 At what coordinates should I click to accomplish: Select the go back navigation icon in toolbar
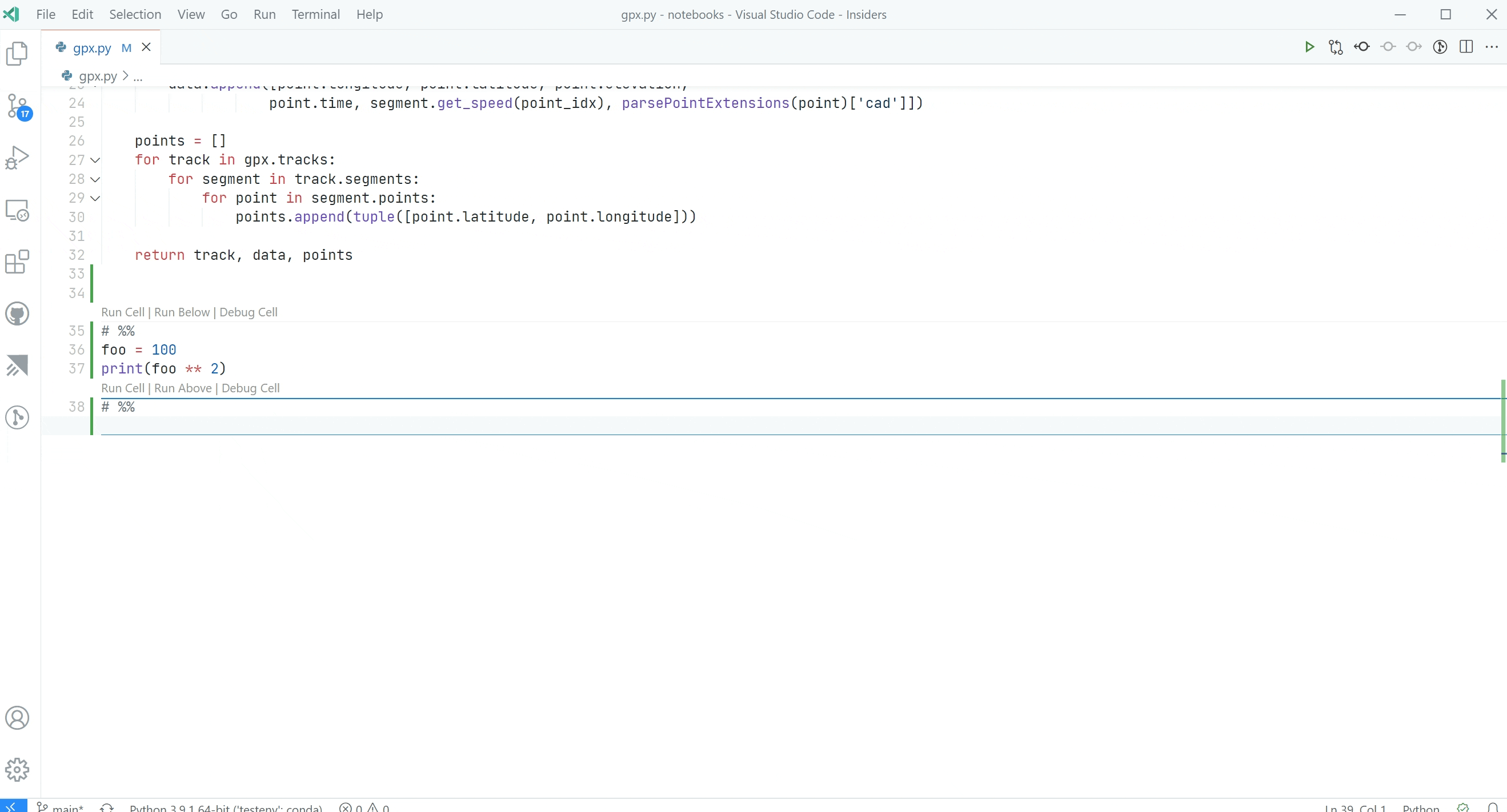[1362, 47]
